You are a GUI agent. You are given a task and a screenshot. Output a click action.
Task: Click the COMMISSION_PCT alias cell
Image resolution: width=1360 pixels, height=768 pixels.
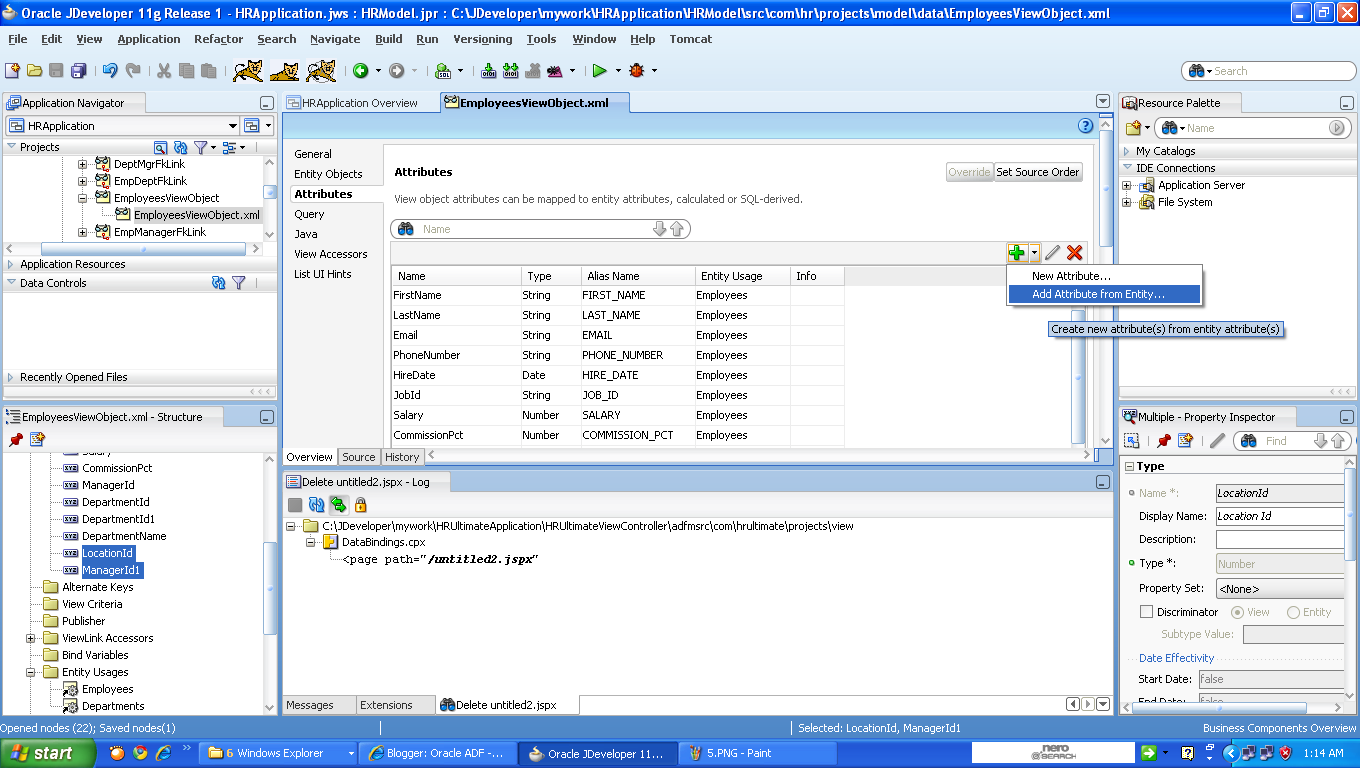point(638,435)
